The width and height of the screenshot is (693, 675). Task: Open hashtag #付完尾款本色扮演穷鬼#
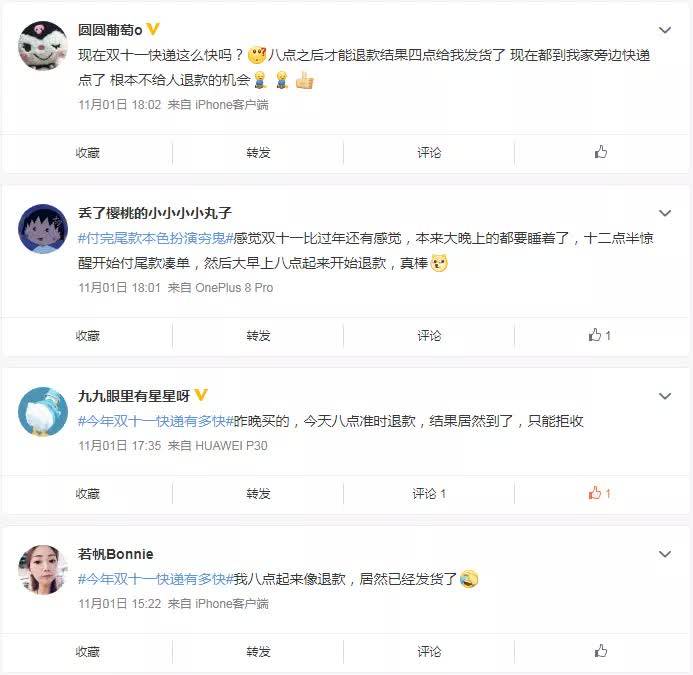pos(155,239)
